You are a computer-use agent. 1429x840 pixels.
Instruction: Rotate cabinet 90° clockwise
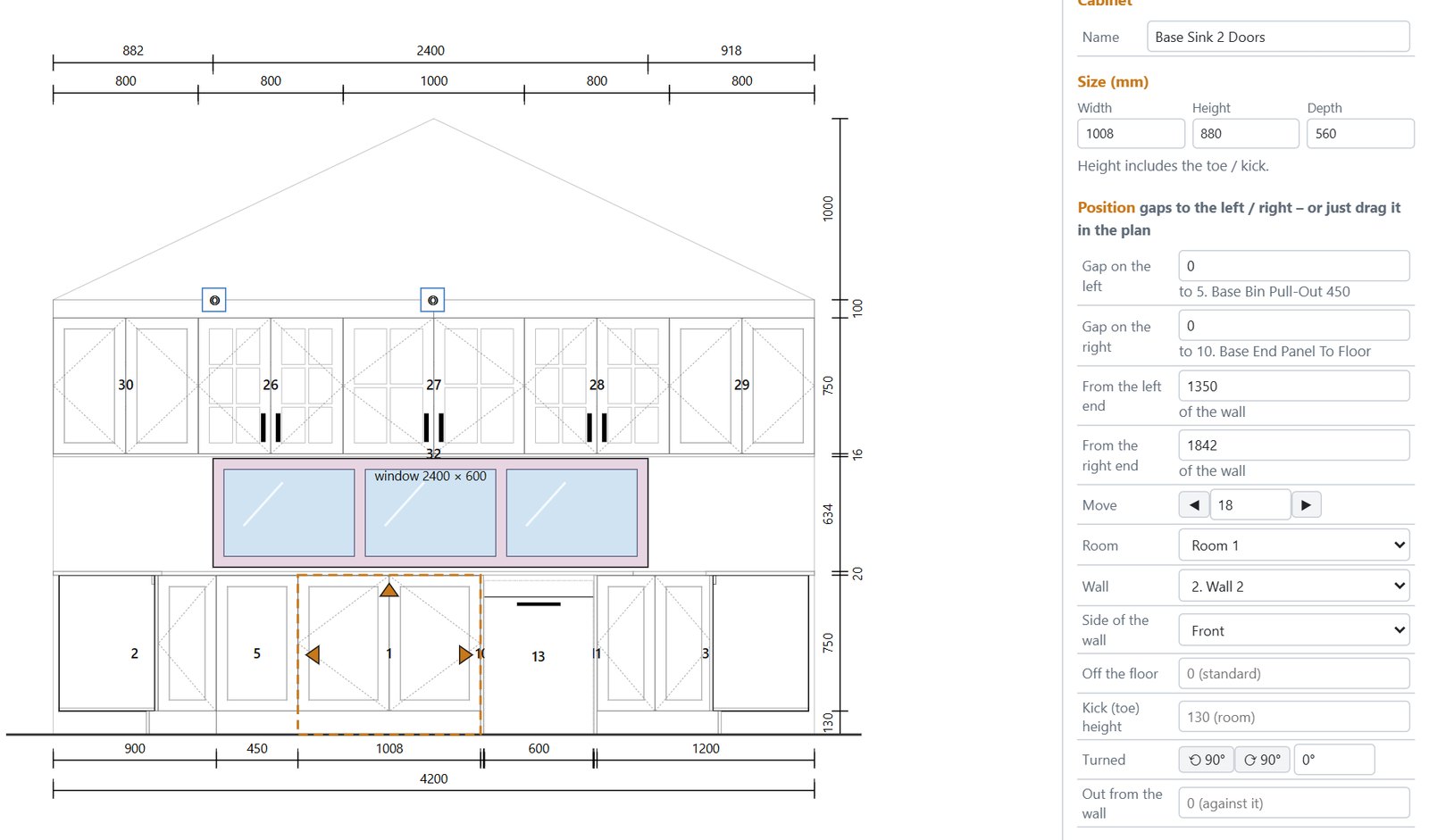click(1262, 760)
